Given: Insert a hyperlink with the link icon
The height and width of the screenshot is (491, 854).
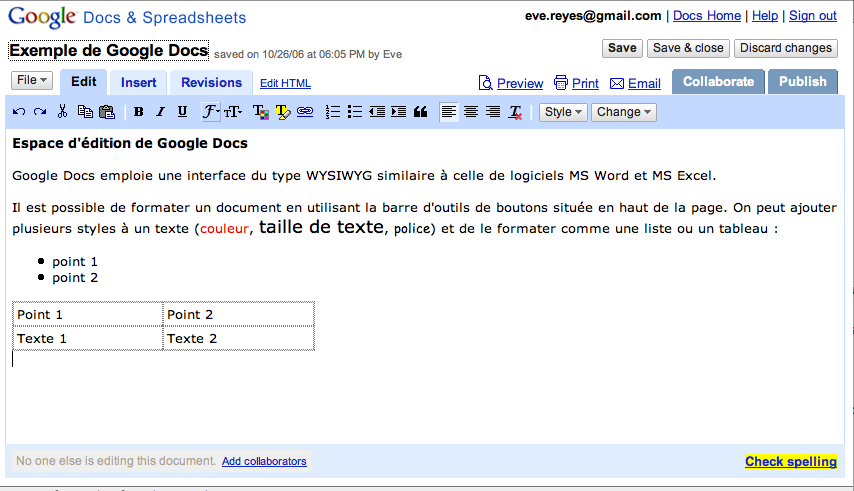Looking at the screenshot, I should [x=305, y=112].
